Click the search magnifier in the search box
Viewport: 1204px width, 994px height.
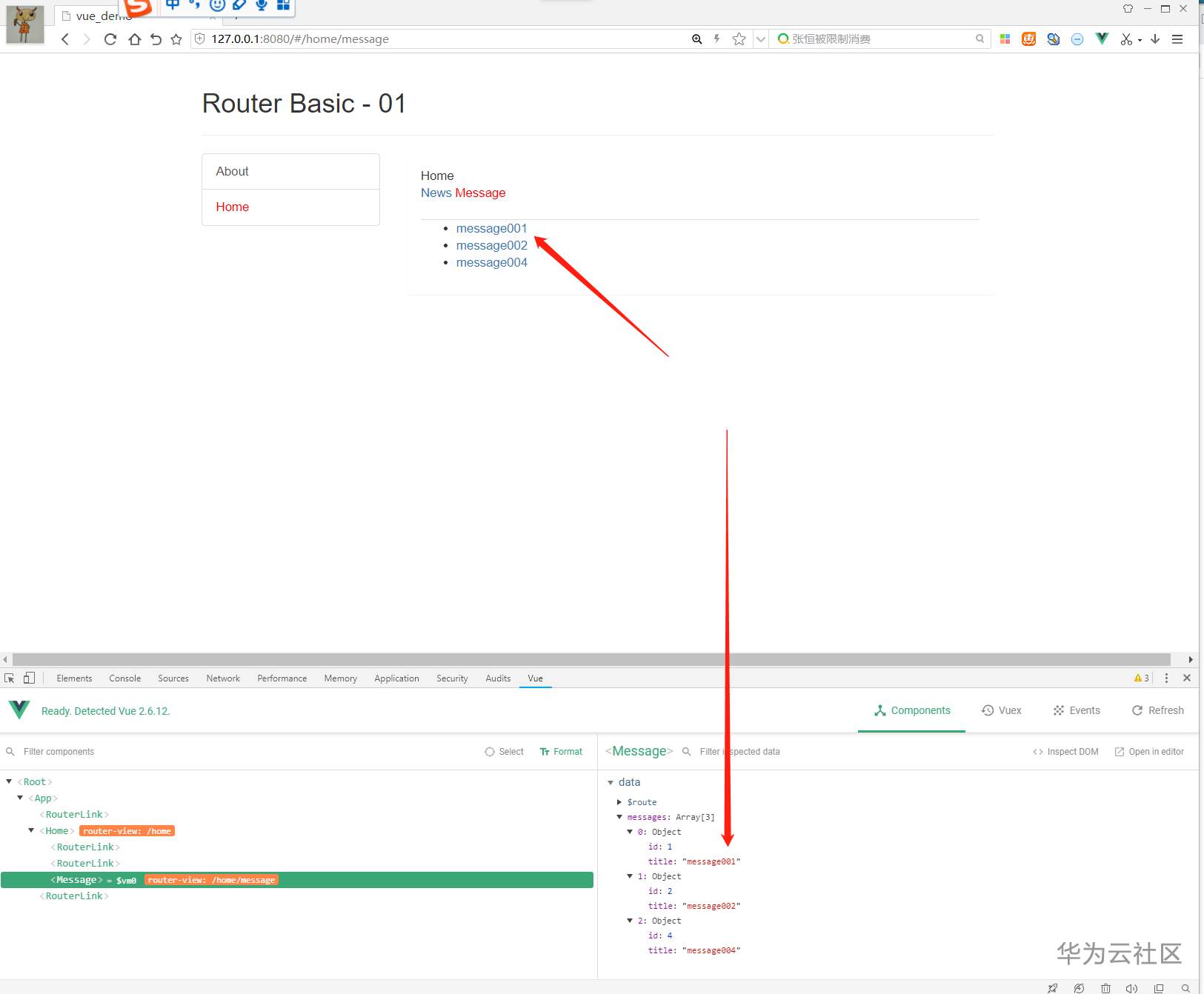(980, 39)
